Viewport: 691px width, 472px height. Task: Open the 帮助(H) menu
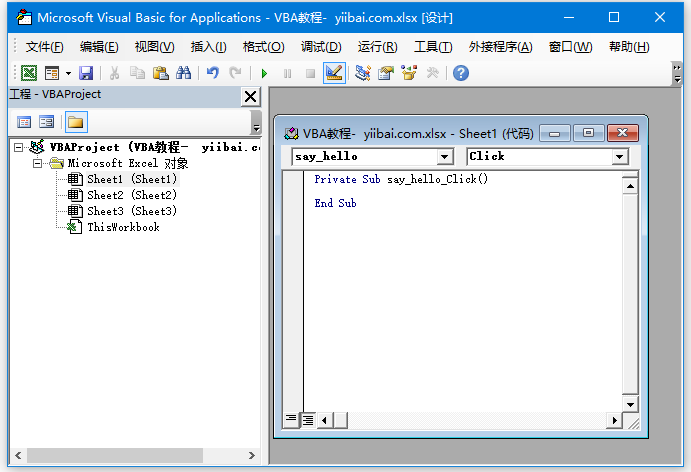point(629,47)
